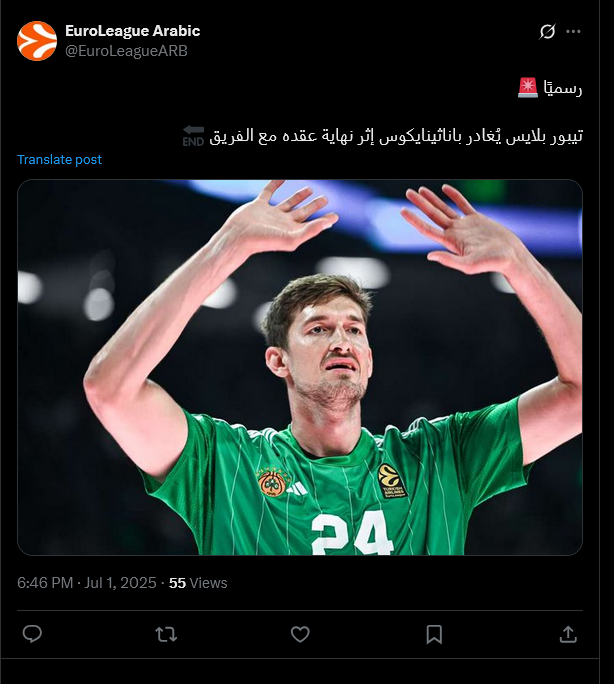Viewport: 614px width, 684px height.
Task: Click the word رسميًا in post
Action: click(x=563, y=88)
